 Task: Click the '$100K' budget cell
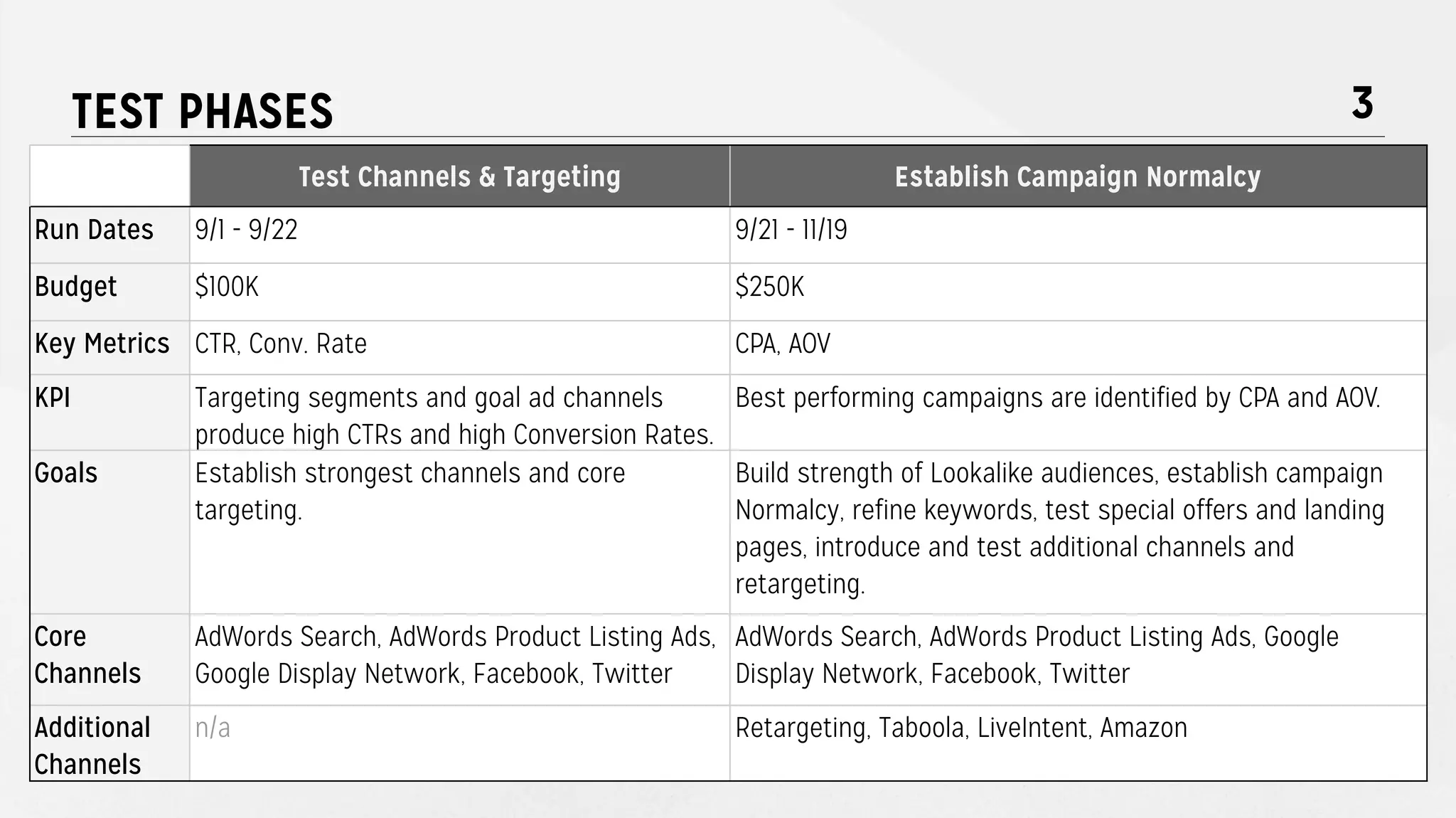pos(227,287)
